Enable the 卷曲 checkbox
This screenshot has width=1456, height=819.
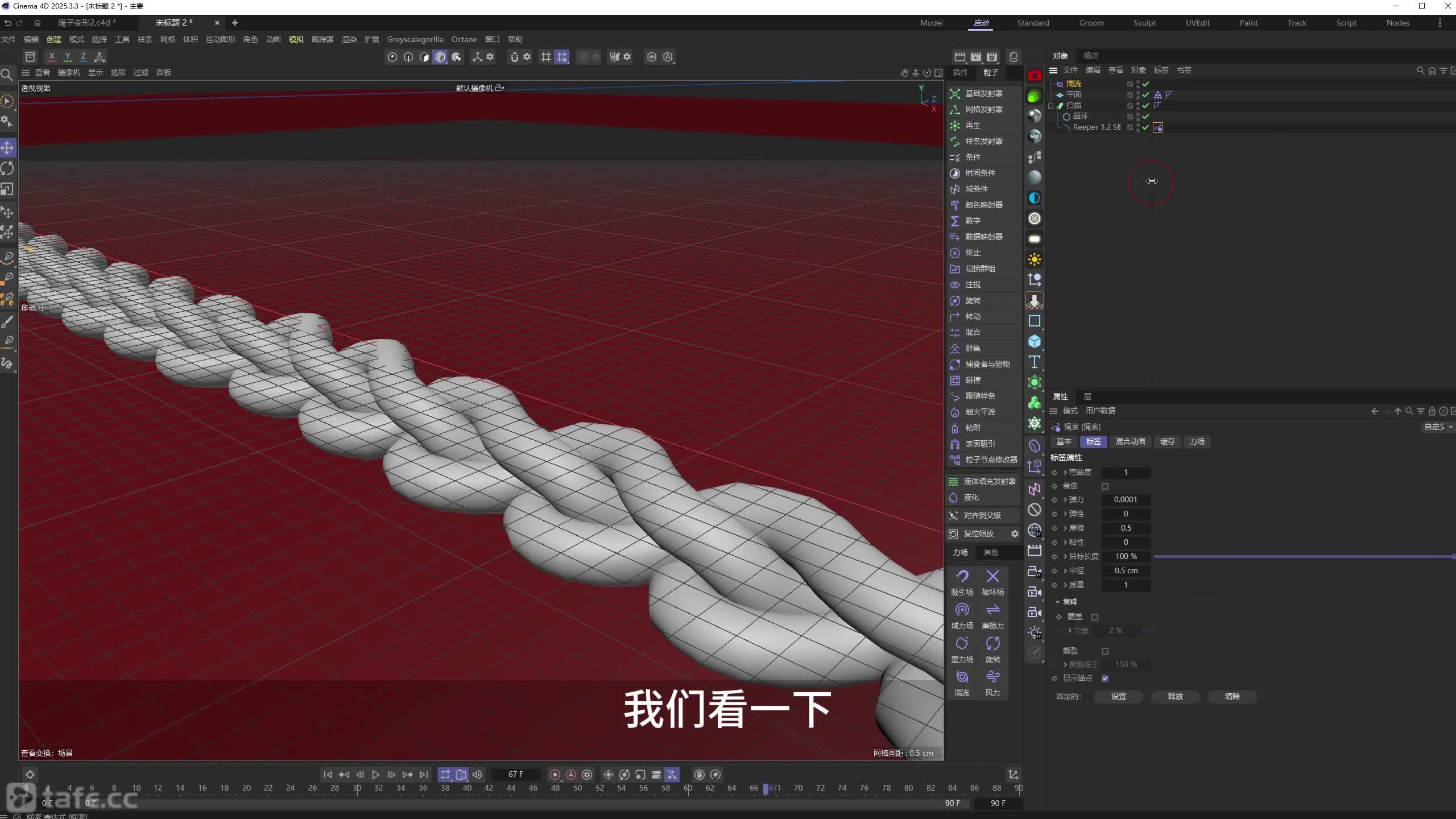(1105, 486)
